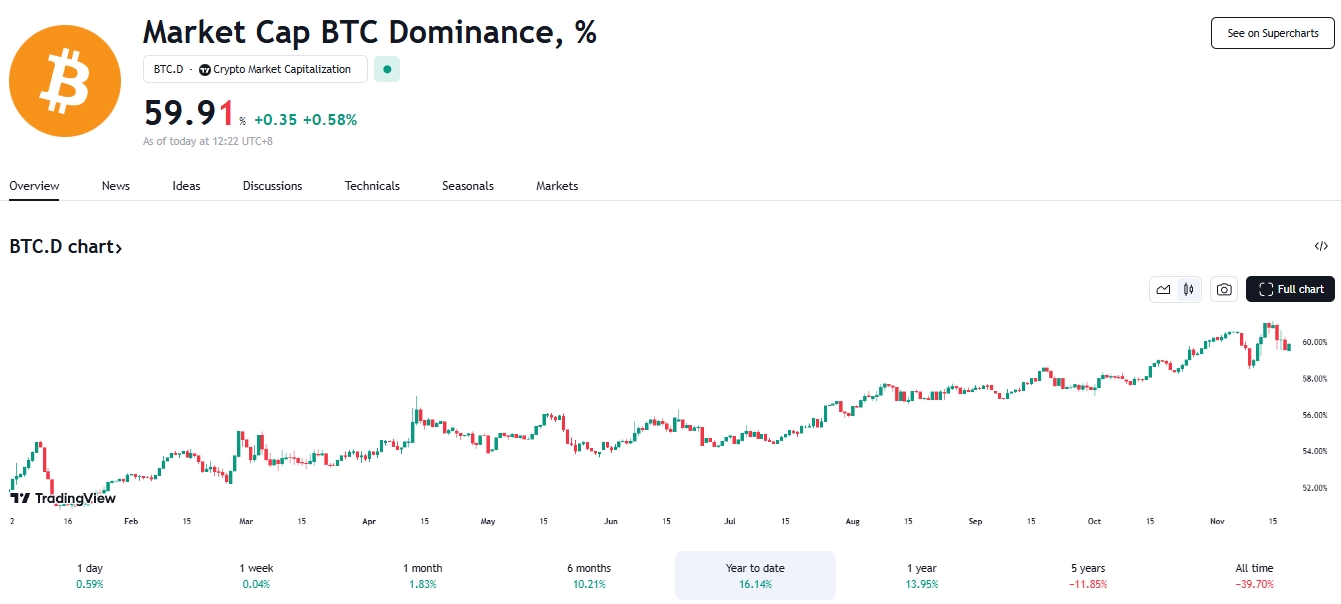Click See on Supercharts button

tap(1272, 33)
